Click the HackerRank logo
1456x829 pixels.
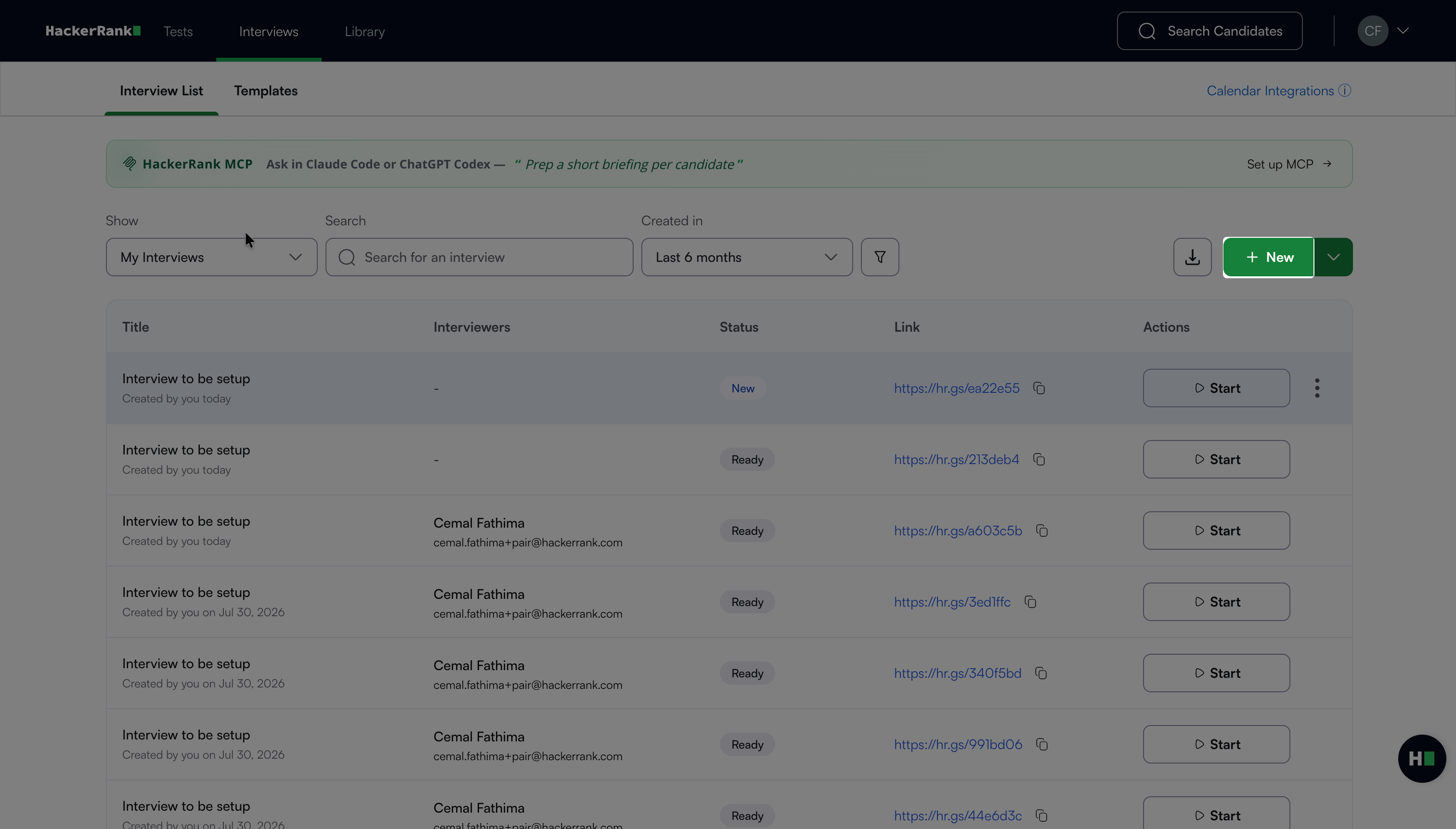point(93,31)
